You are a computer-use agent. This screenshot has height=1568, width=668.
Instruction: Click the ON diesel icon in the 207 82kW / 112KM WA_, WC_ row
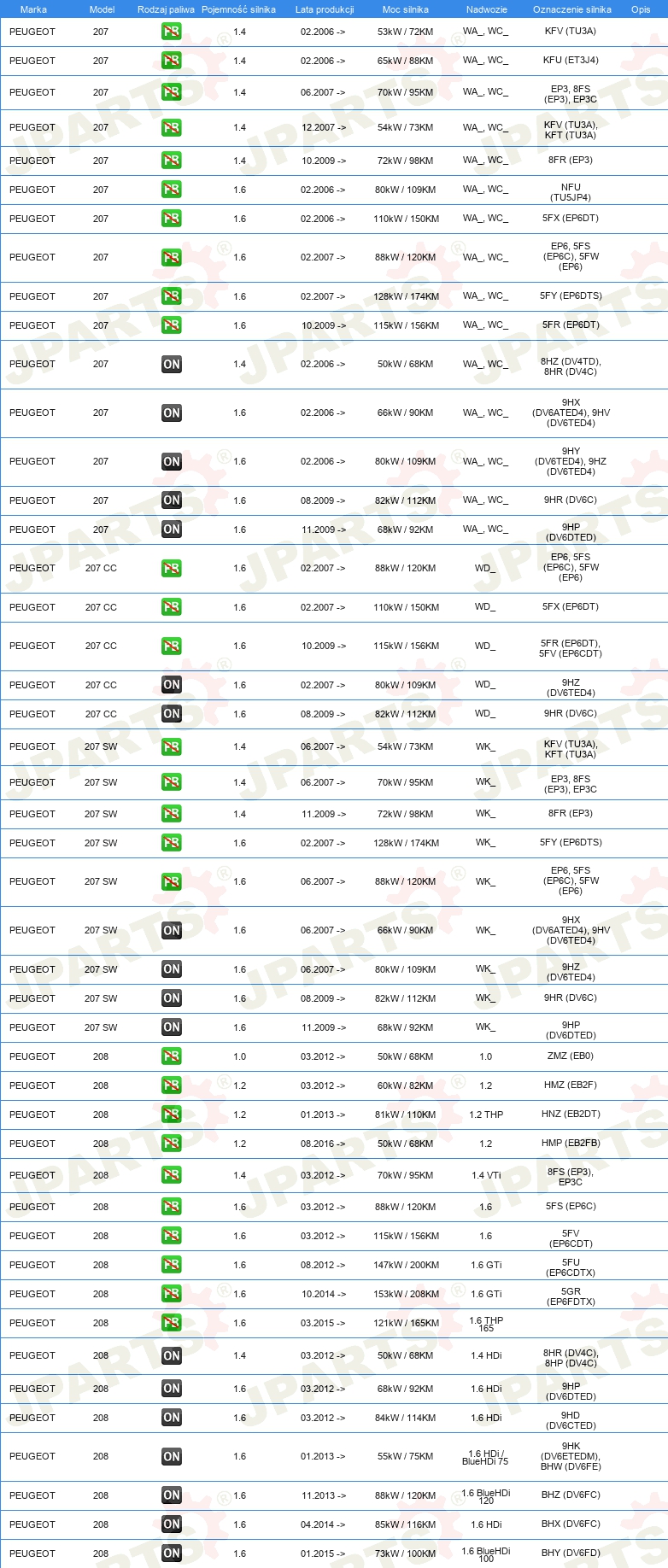pos(172,500)
